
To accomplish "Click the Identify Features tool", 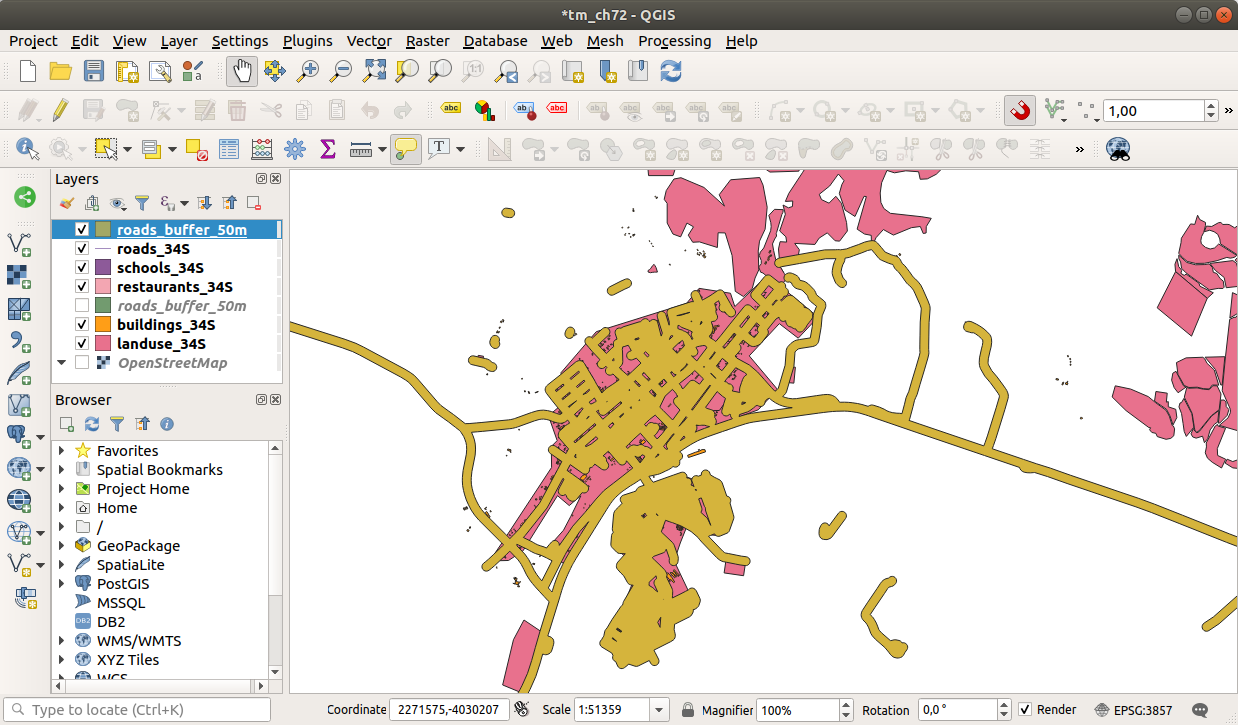I will pos(27,150).
